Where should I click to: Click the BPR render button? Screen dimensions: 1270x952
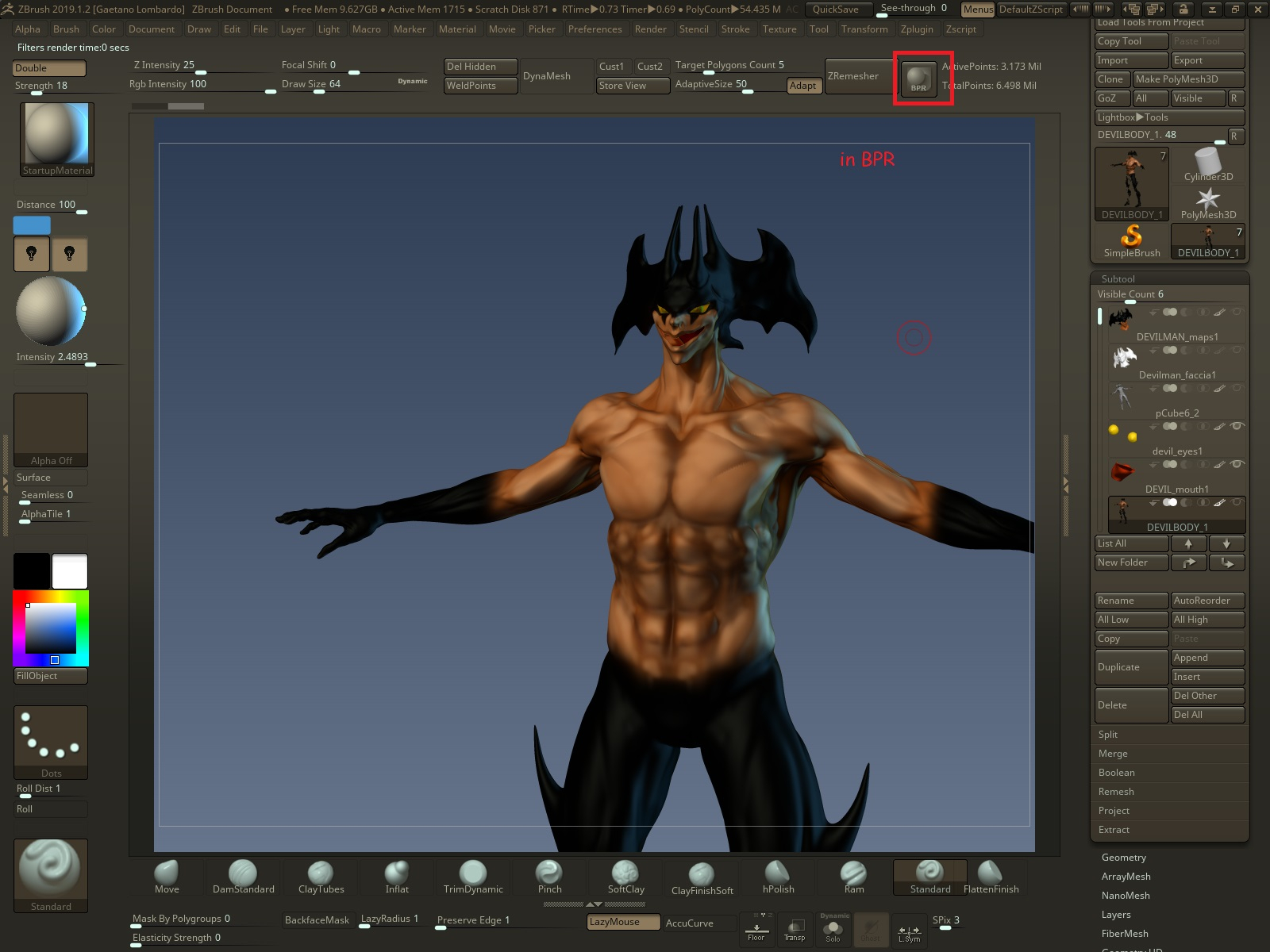click(x=918, y=79)
